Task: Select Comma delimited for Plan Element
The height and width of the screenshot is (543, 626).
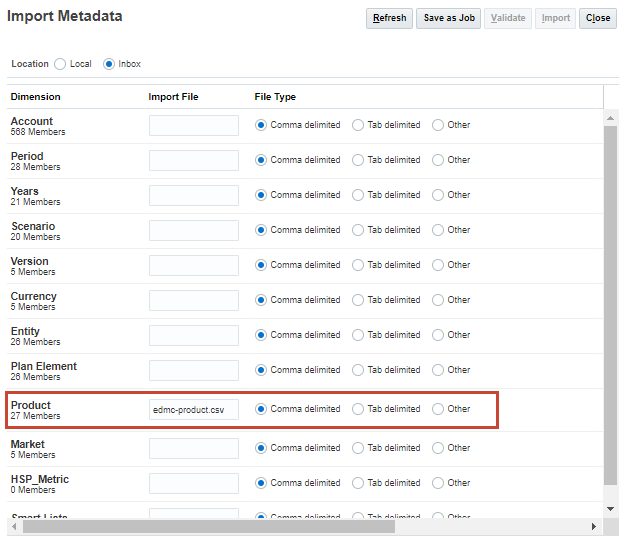Action: click(261, 370)
